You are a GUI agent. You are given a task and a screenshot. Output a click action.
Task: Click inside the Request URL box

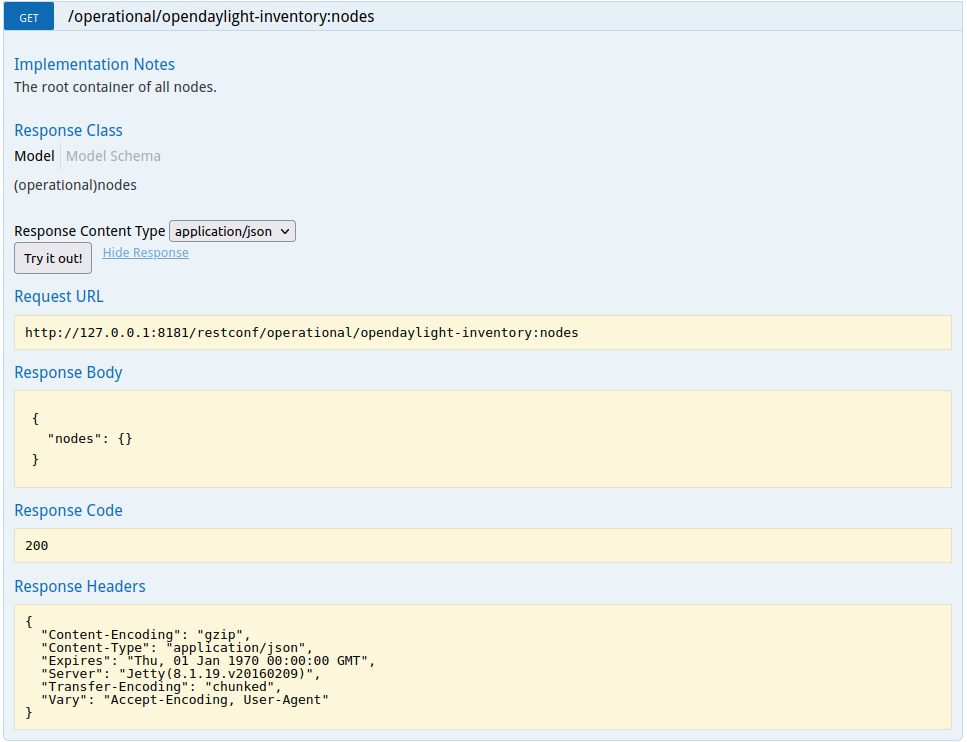click(482, 333)
